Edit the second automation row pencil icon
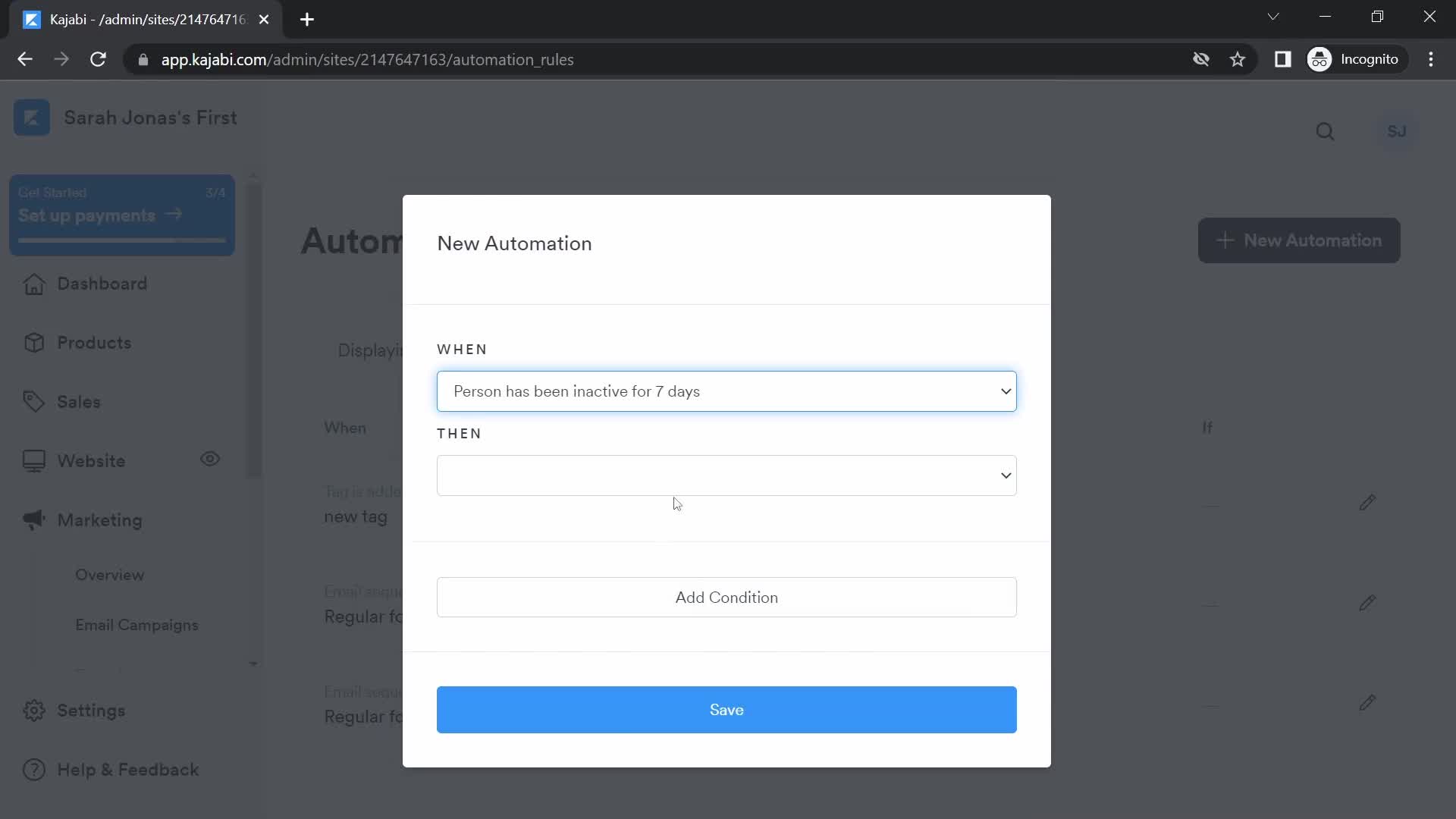The image size is (1456, 819). [x=1367, y=603]
